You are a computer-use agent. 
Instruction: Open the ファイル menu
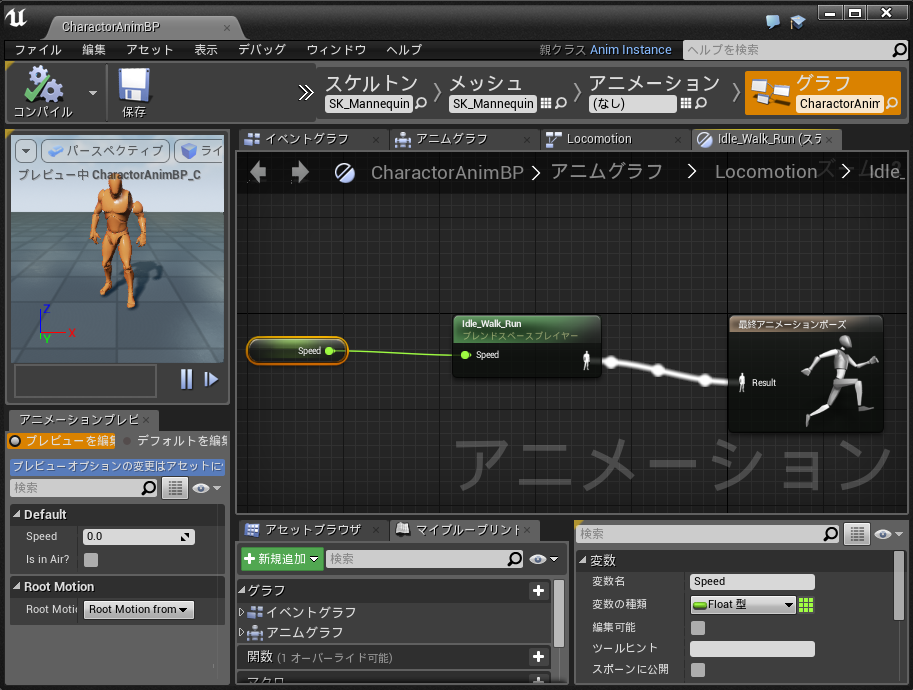[x=38, y=50]
